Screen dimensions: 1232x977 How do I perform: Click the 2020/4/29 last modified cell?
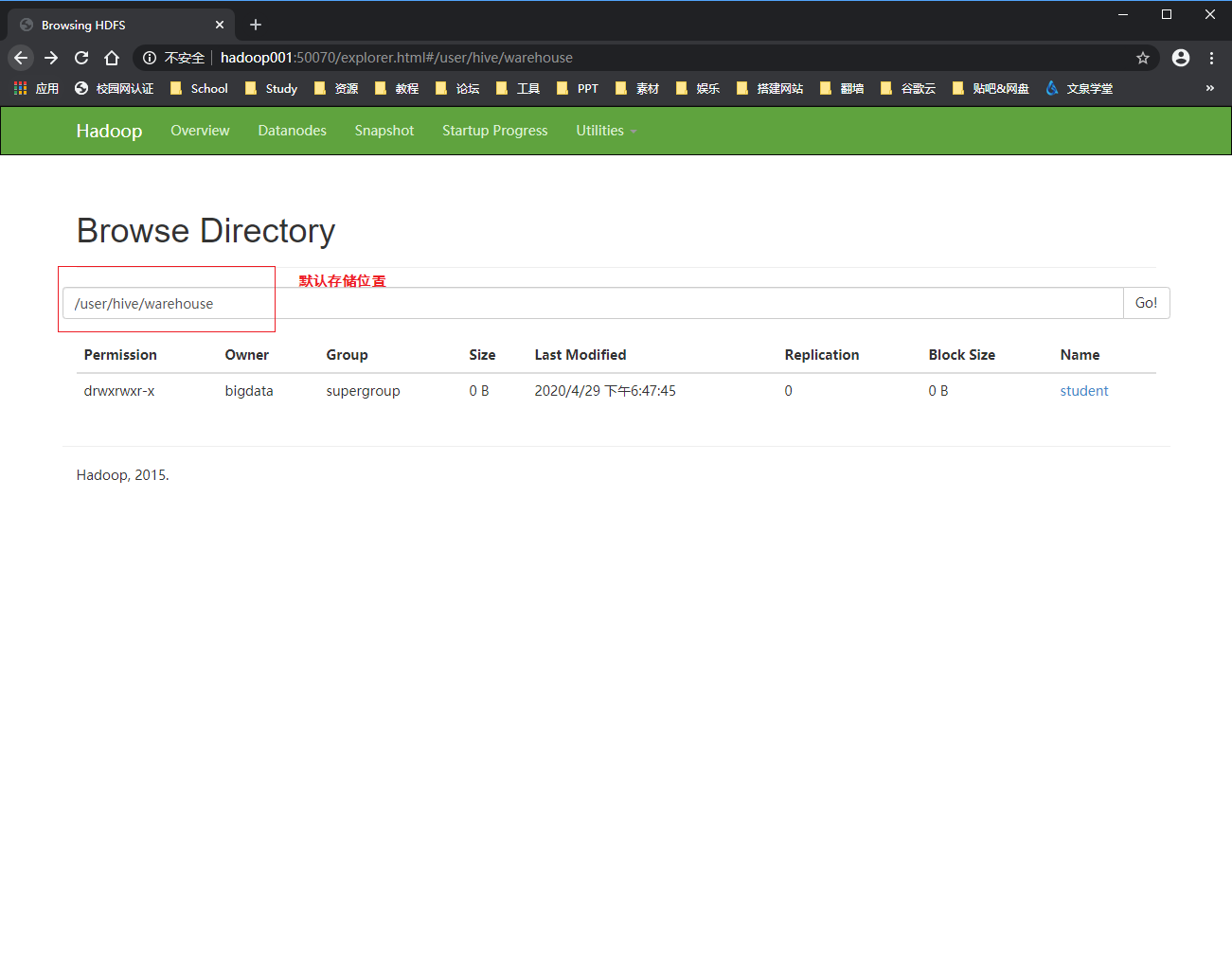(605, 391)
